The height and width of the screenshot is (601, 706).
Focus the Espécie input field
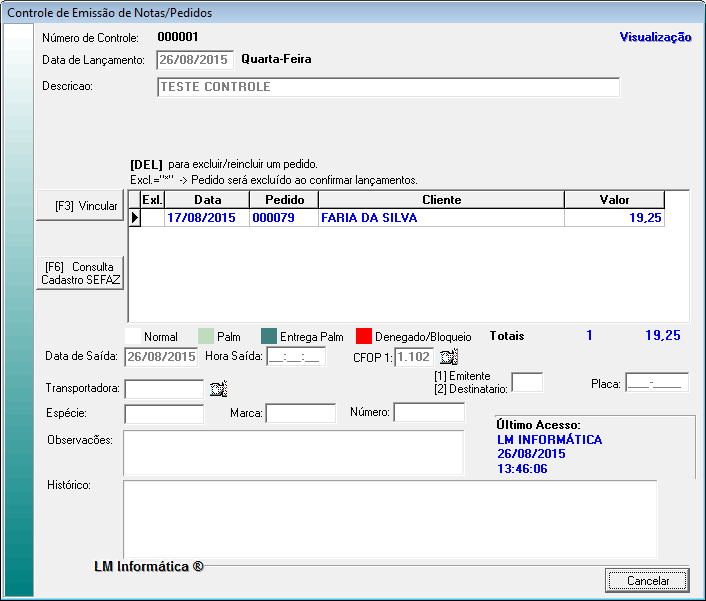(164, 413)
